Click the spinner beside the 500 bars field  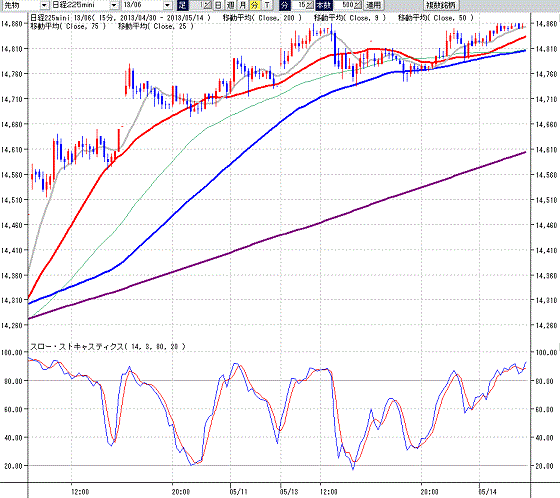coord(358,5)
